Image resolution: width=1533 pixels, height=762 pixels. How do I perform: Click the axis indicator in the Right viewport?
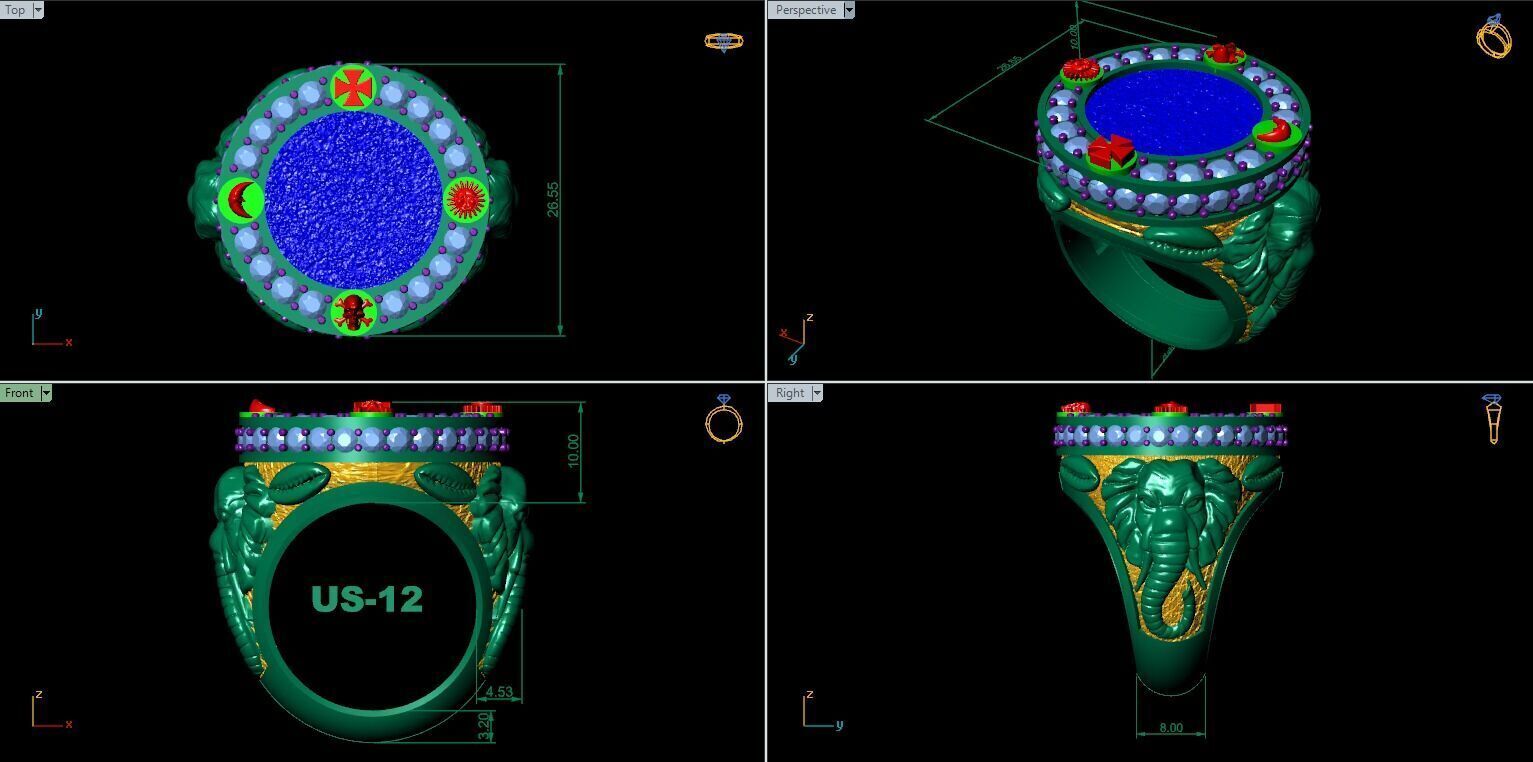(822, 710)
